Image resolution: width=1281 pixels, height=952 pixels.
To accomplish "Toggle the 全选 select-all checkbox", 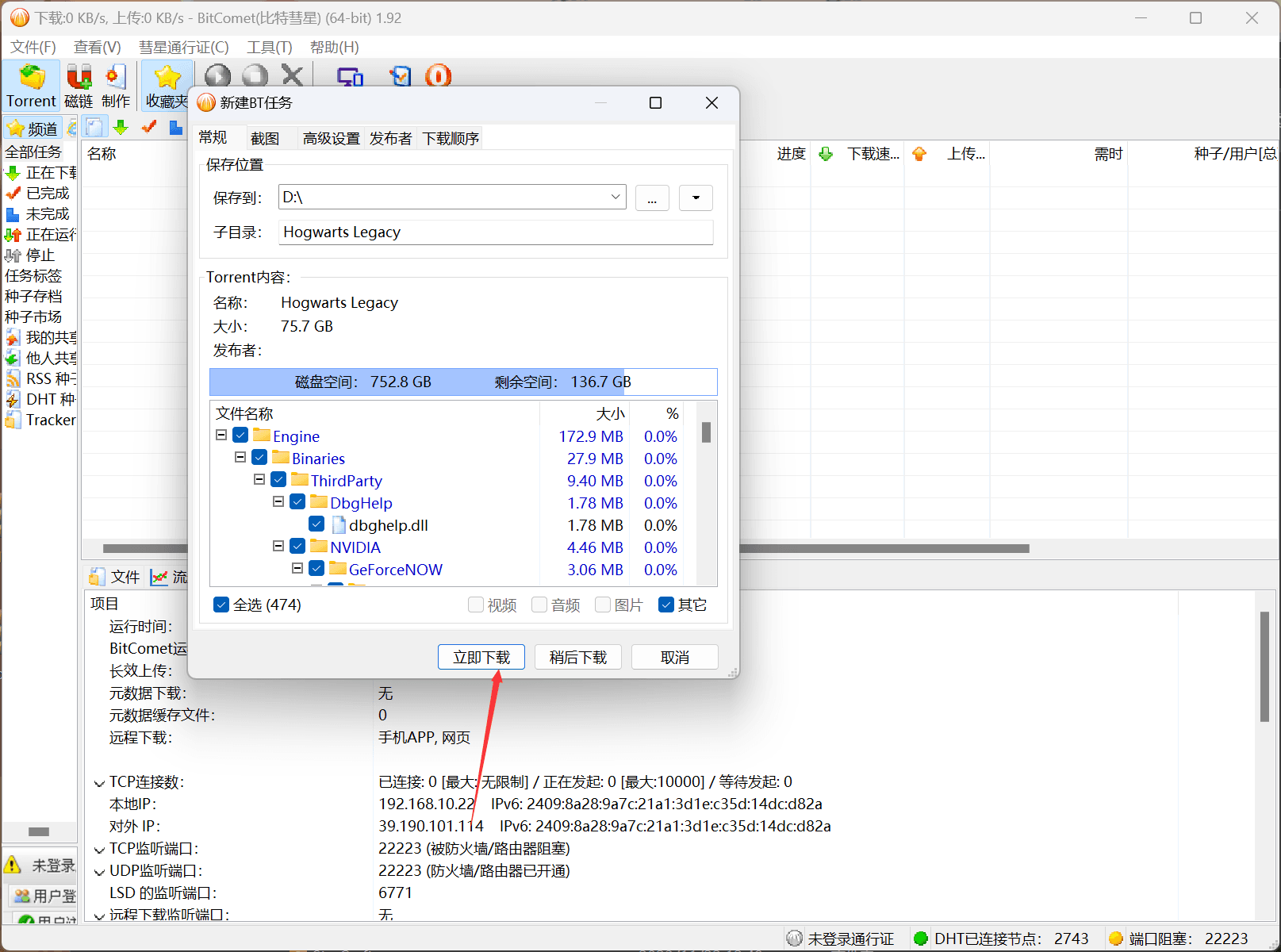I will pyautogui.click(x=221, y=605).
